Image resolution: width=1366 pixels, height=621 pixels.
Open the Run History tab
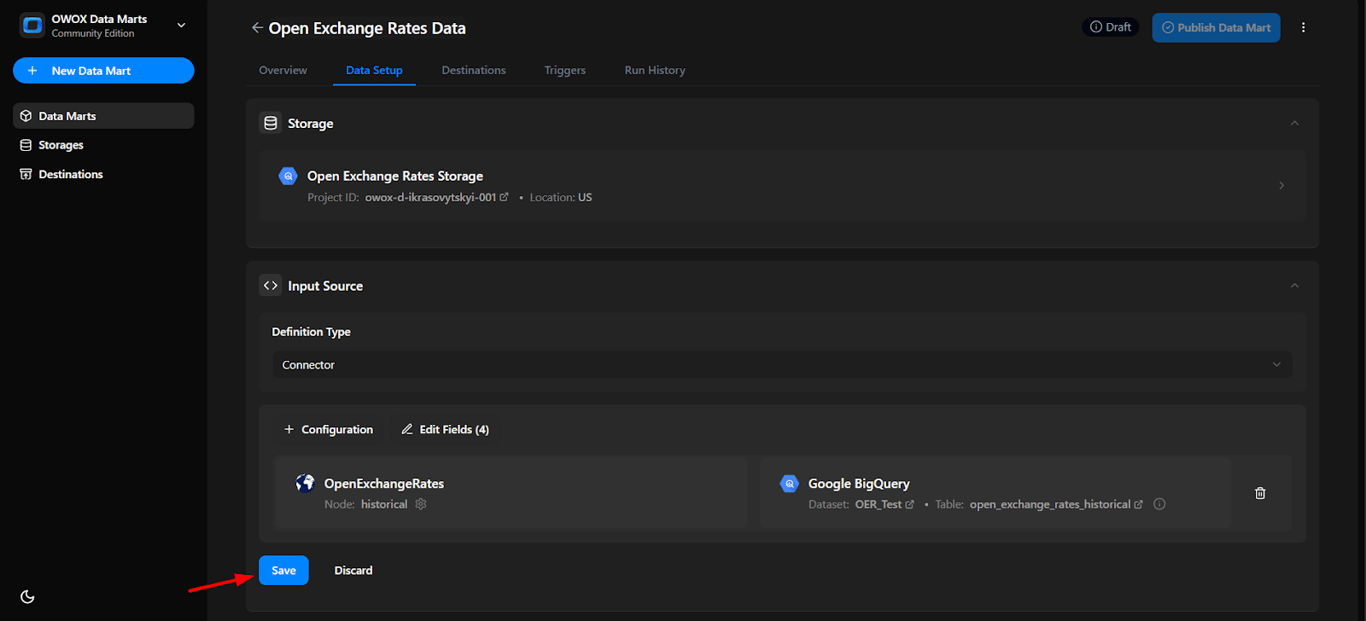click(x=655, y=70)
